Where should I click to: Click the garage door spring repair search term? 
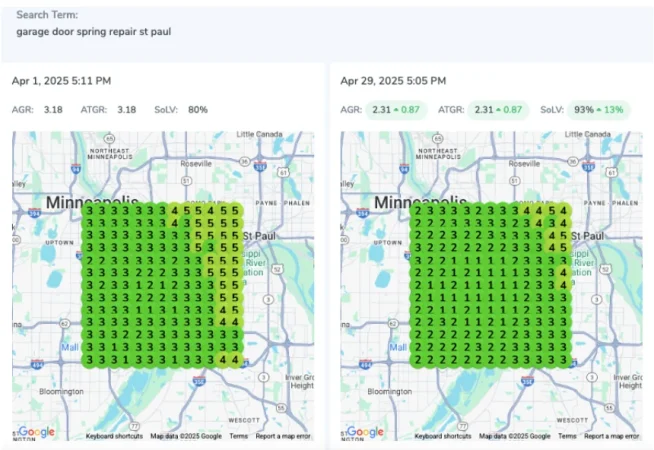(x=94, y=31)
